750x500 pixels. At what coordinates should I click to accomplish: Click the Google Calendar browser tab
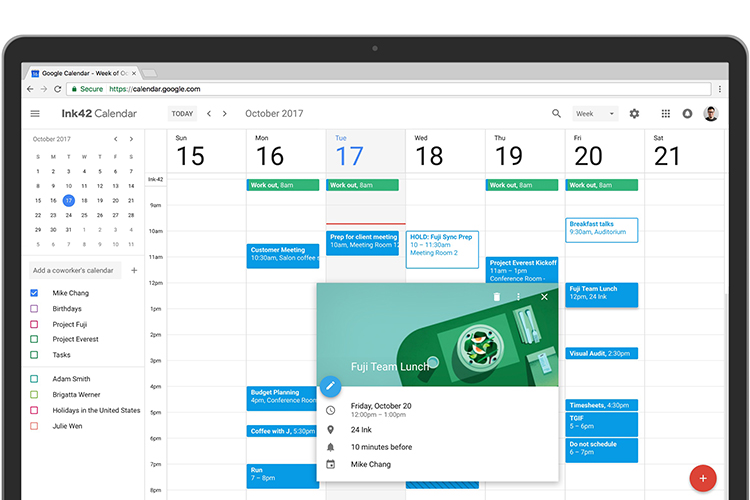pyautogui.click(x=81, y=73)
